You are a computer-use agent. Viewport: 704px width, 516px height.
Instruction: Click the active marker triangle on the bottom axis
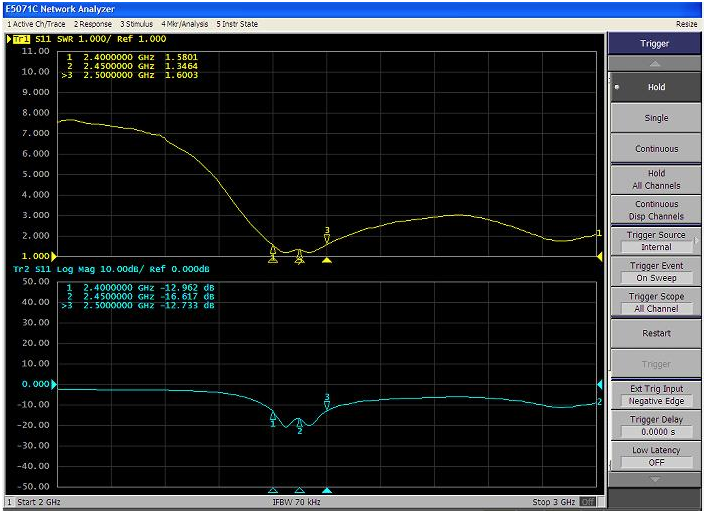point(327,491)
